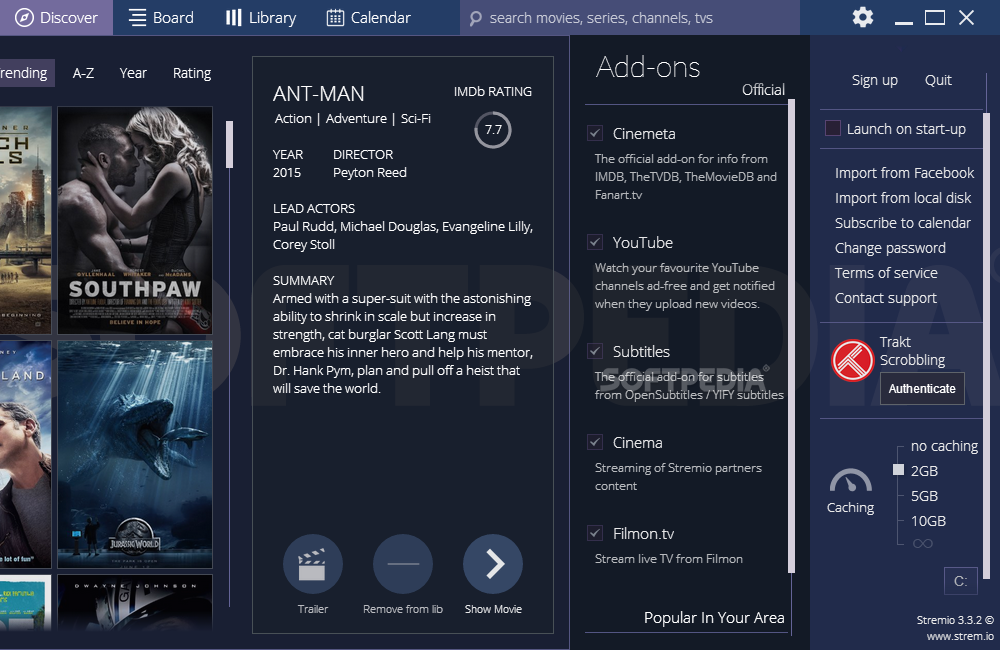This screenshot has width=1000, height=650.
Task: Switch to the Board tab
Action: click(161, 17)
